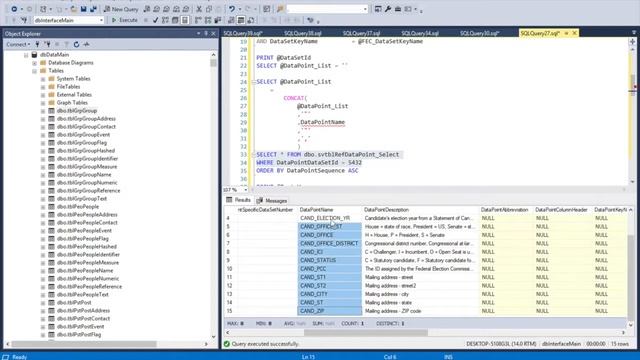Select the CAND_ZIP cell in results
Image resolution: width=640 pixels, height=360 pixels.
[x=329, y=311]
